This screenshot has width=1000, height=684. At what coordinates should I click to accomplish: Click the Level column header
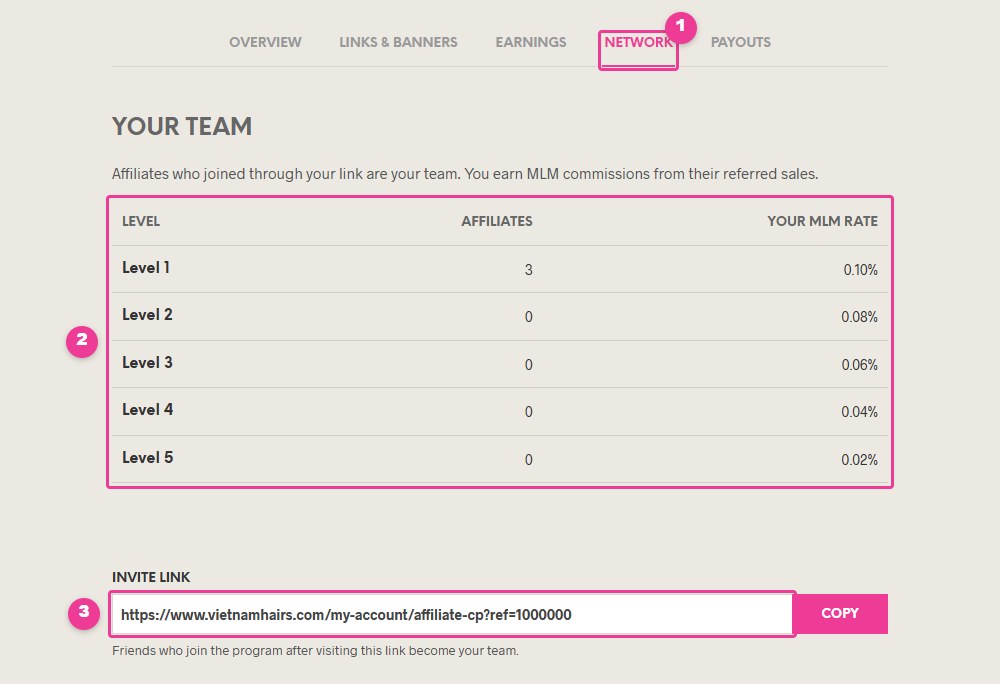point(141,221)
